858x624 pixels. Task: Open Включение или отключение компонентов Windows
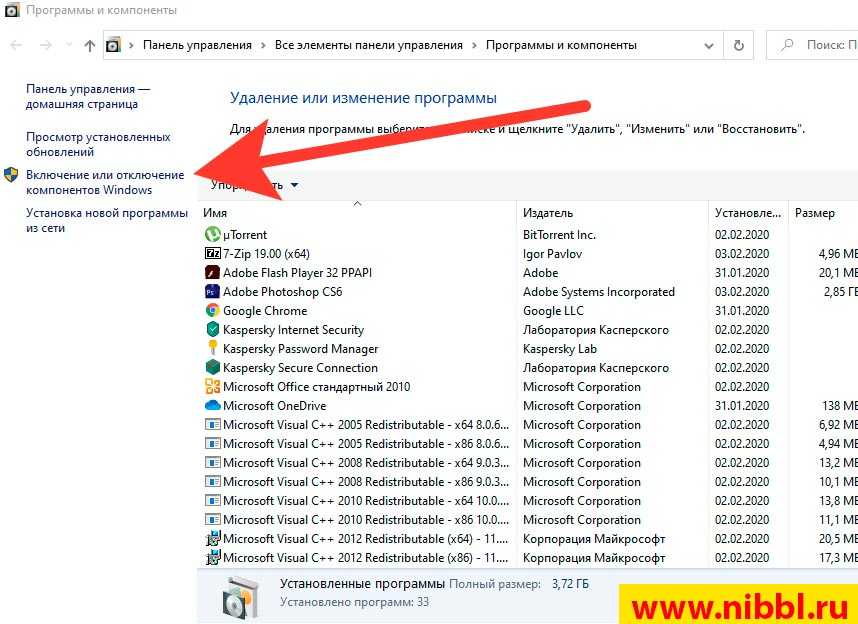coord(105,182)
